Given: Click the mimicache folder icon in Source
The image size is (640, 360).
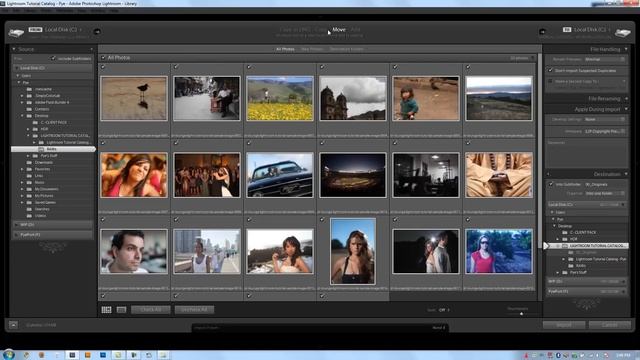Looking at the screenshot, I should click(x=29, y=89).
